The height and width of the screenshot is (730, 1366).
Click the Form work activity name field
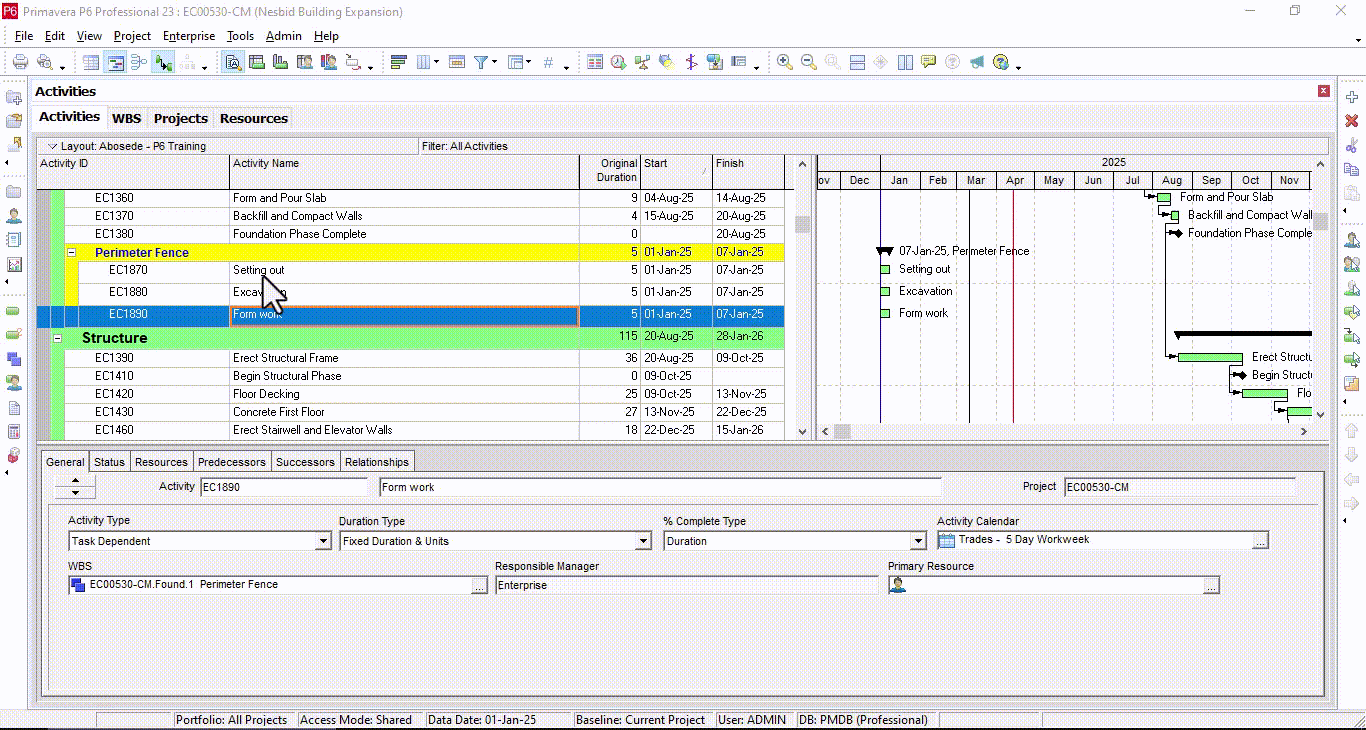661,487
